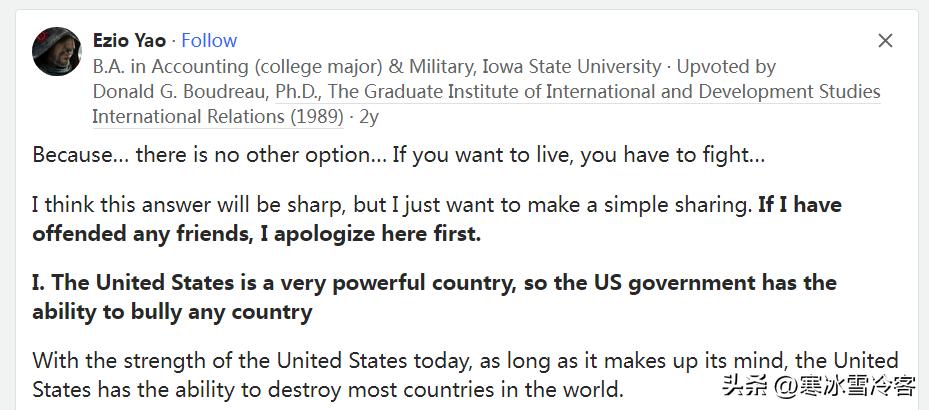Open the Ezio Yao author name link
This screenshot has width=929, height=410.
129,40
